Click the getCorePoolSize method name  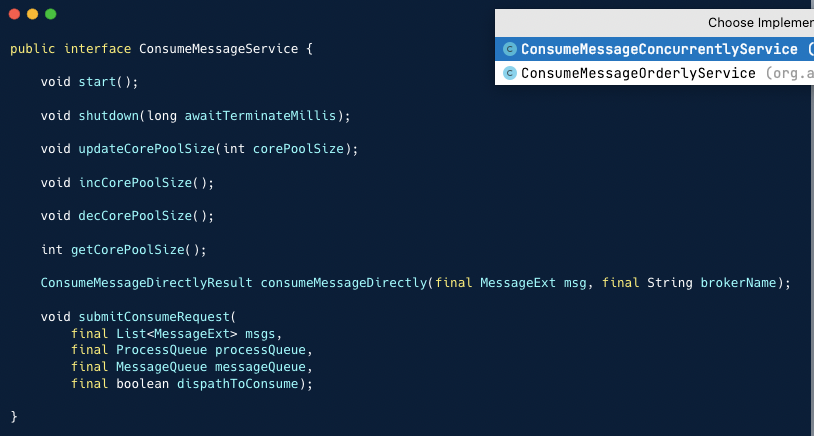(x=128, y=250)
